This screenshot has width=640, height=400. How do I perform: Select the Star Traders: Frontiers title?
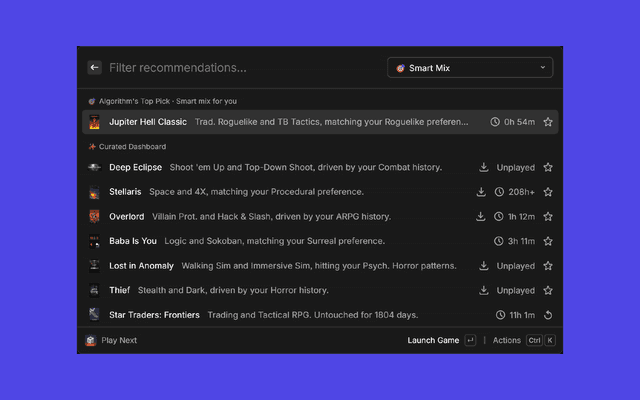coord(154,315)
